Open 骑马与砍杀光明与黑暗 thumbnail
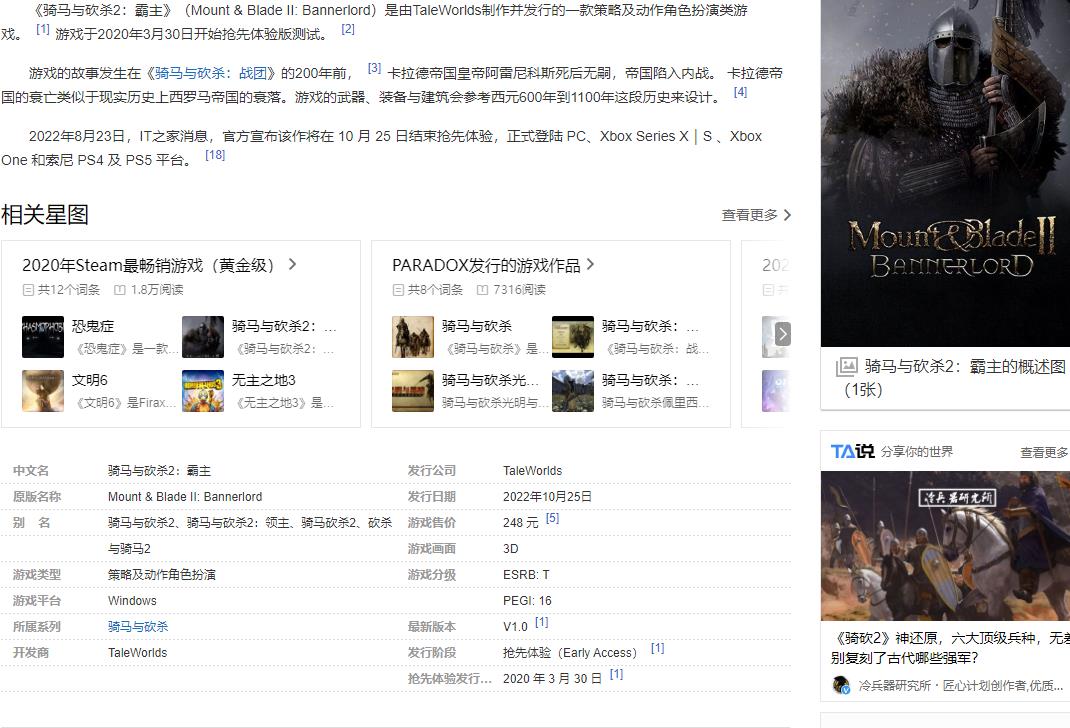 pos(413,391)
